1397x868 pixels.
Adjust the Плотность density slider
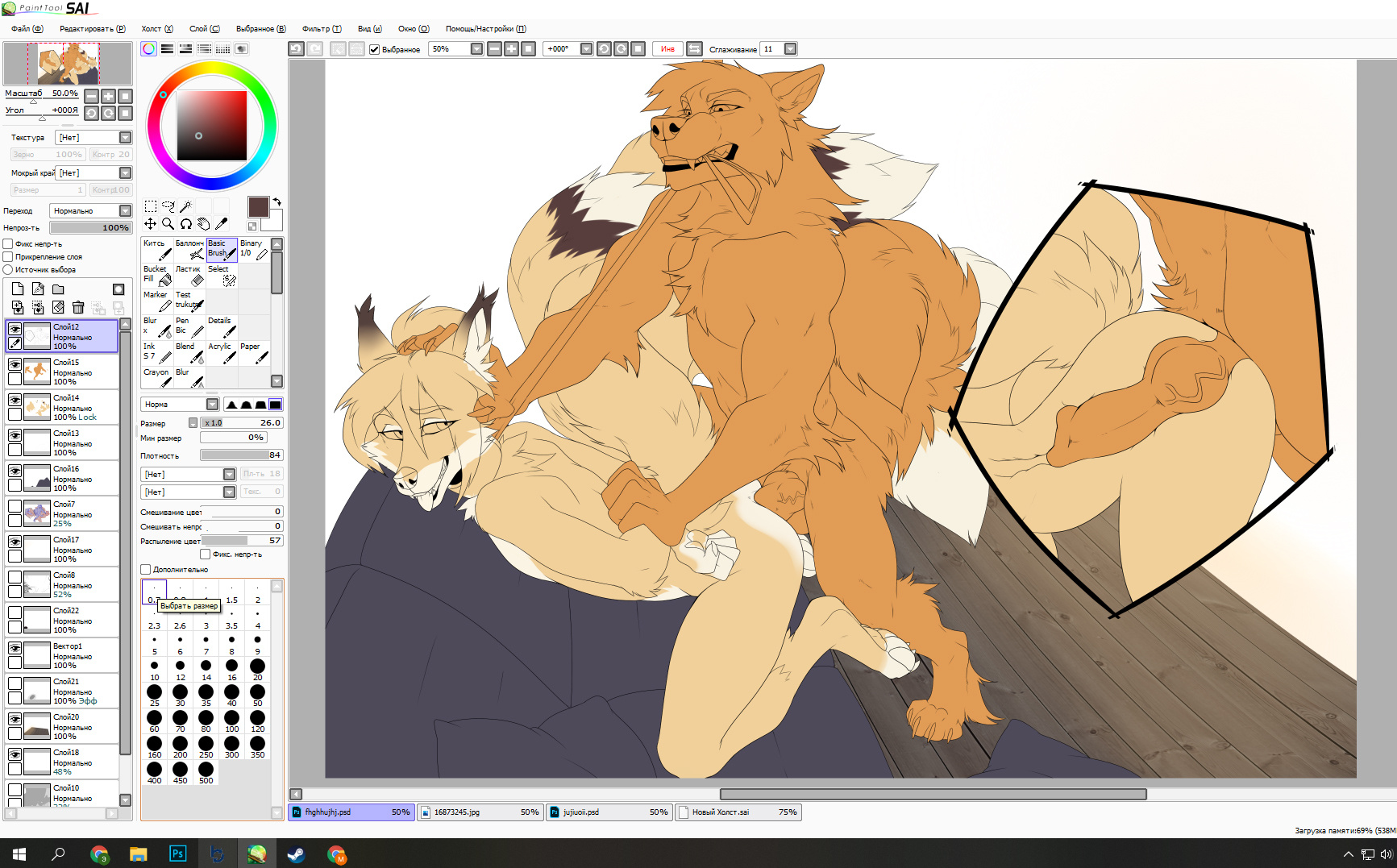pos(241,455)
